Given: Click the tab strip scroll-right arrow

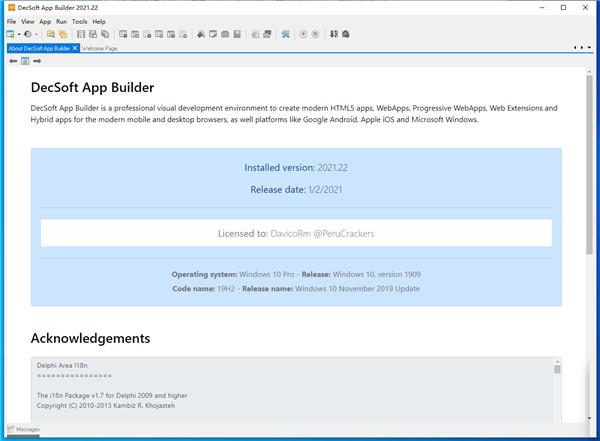Looking at the screenshot, I should 582,47.
